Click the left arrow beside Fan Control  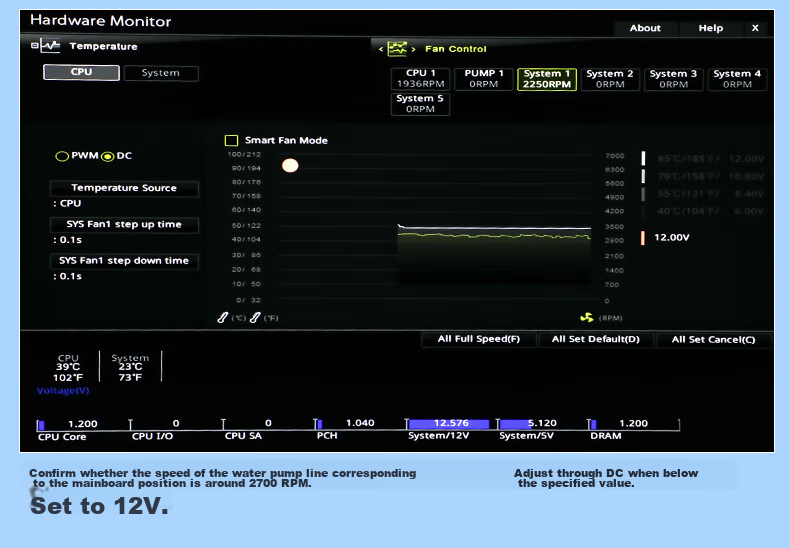(381, 49)
